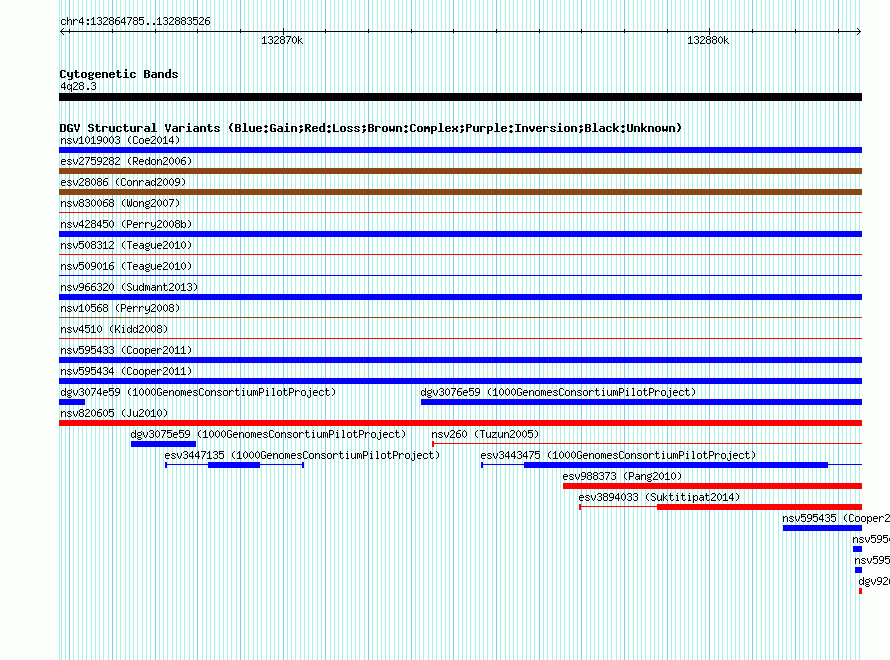Open the dgv3075e59 variant label

click(268, 434)
